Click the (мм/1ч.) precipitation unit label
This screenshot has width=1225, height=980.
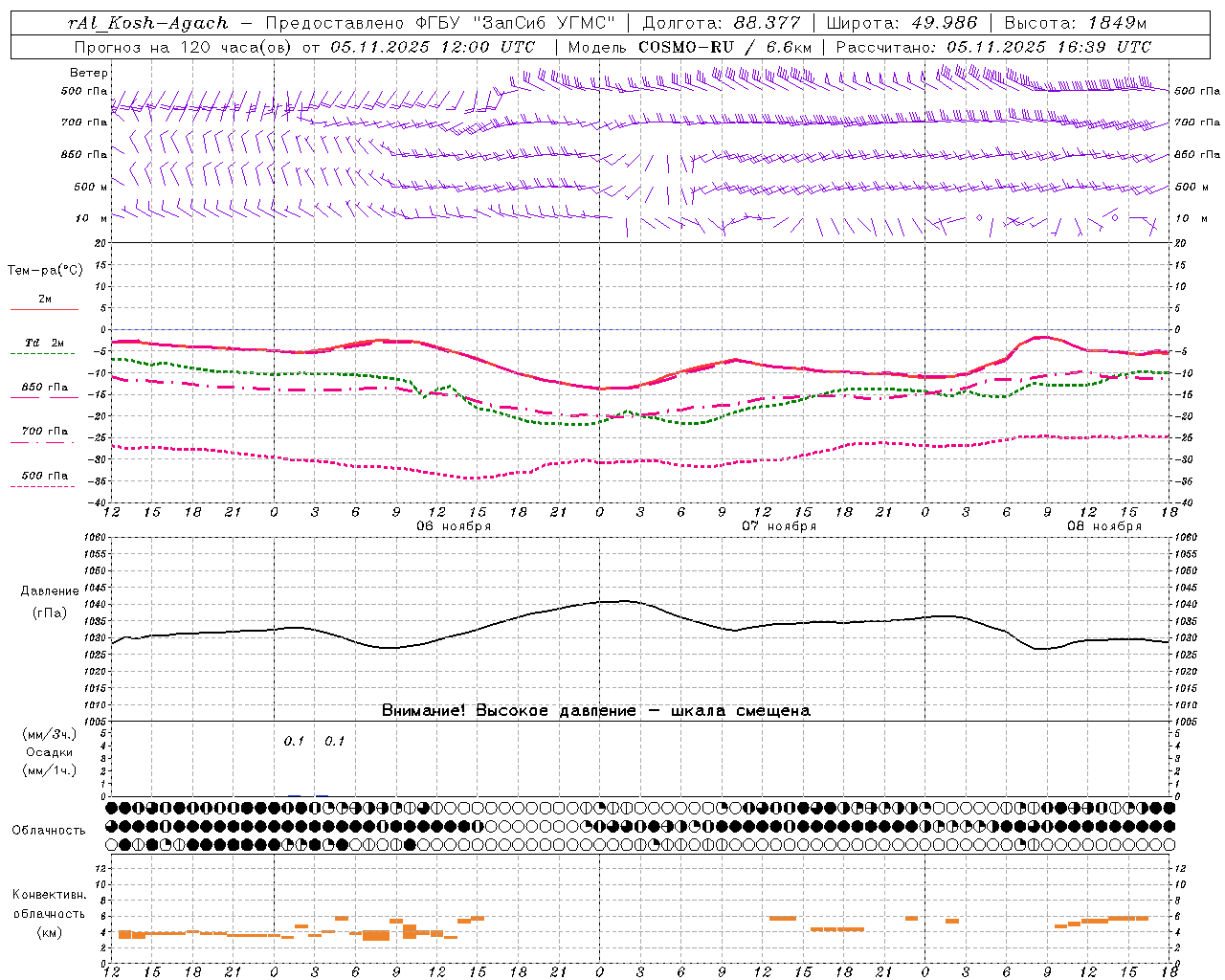click(x=49, y=770)
